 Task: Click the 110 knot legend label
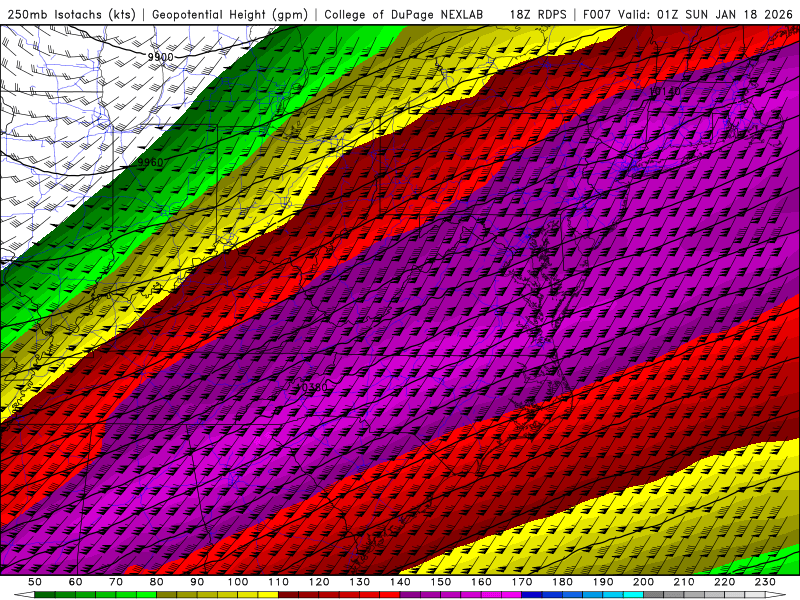tap(279, 582)
